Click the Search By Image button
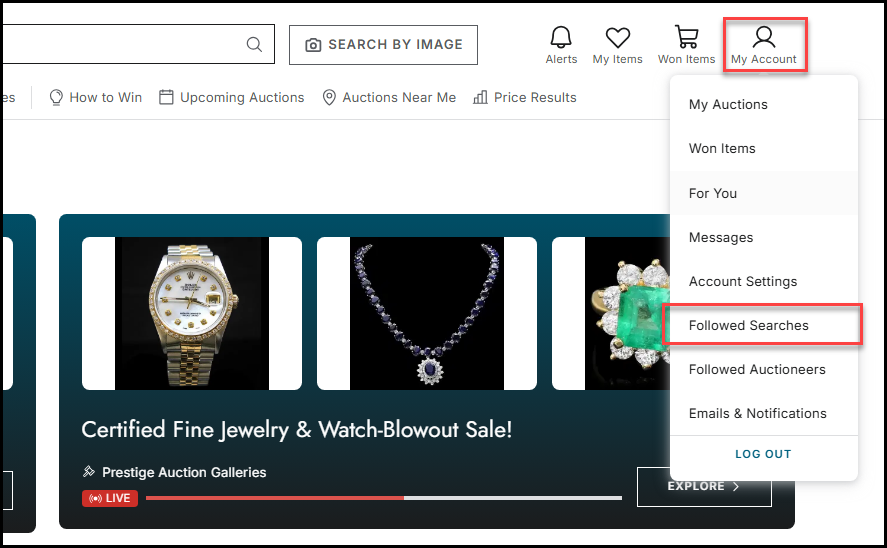887x548 pixels. 384,45
